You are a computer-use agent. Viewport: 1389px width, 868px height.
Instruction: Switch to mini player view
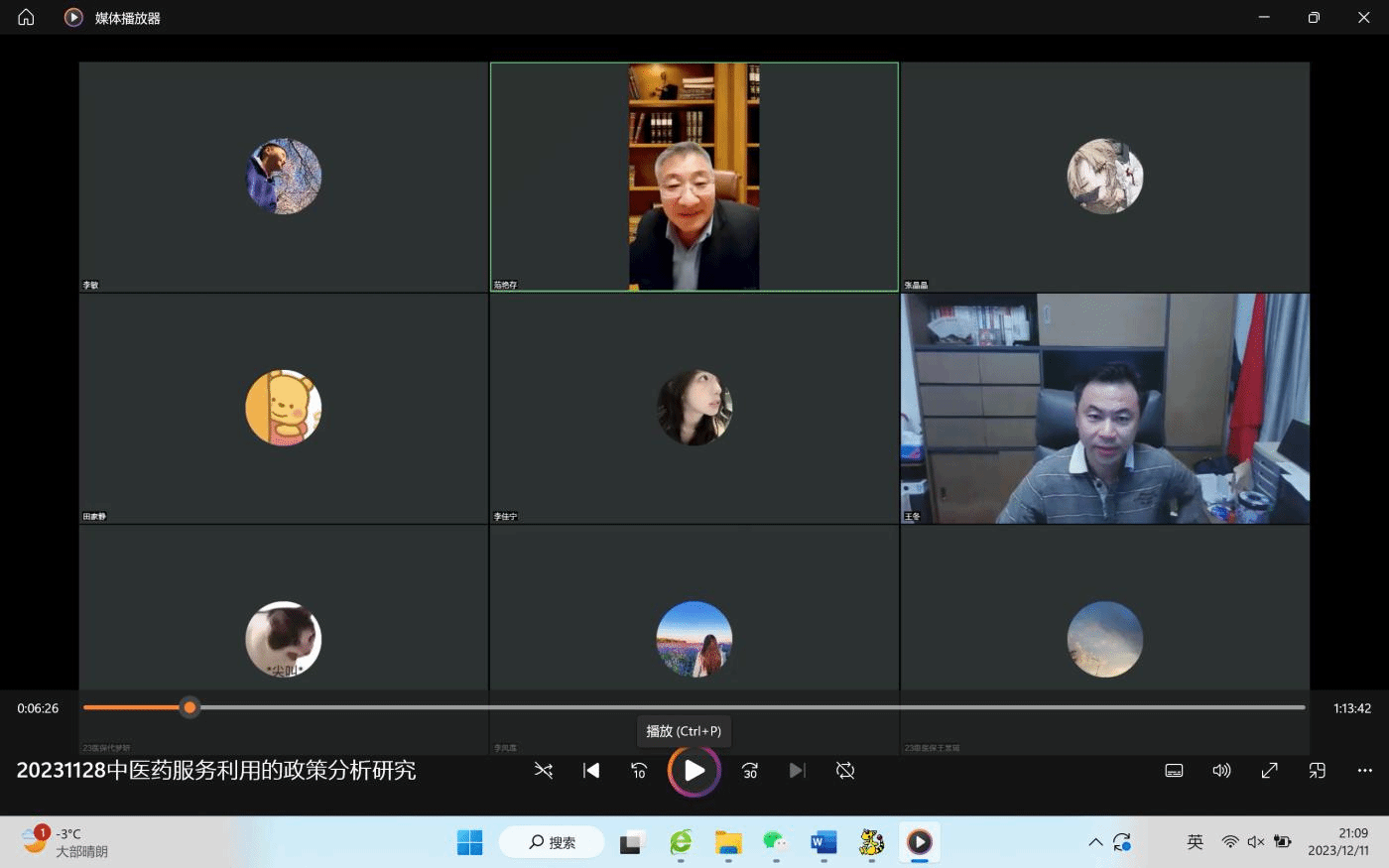pyautogui.click(x=1317, y=771)
